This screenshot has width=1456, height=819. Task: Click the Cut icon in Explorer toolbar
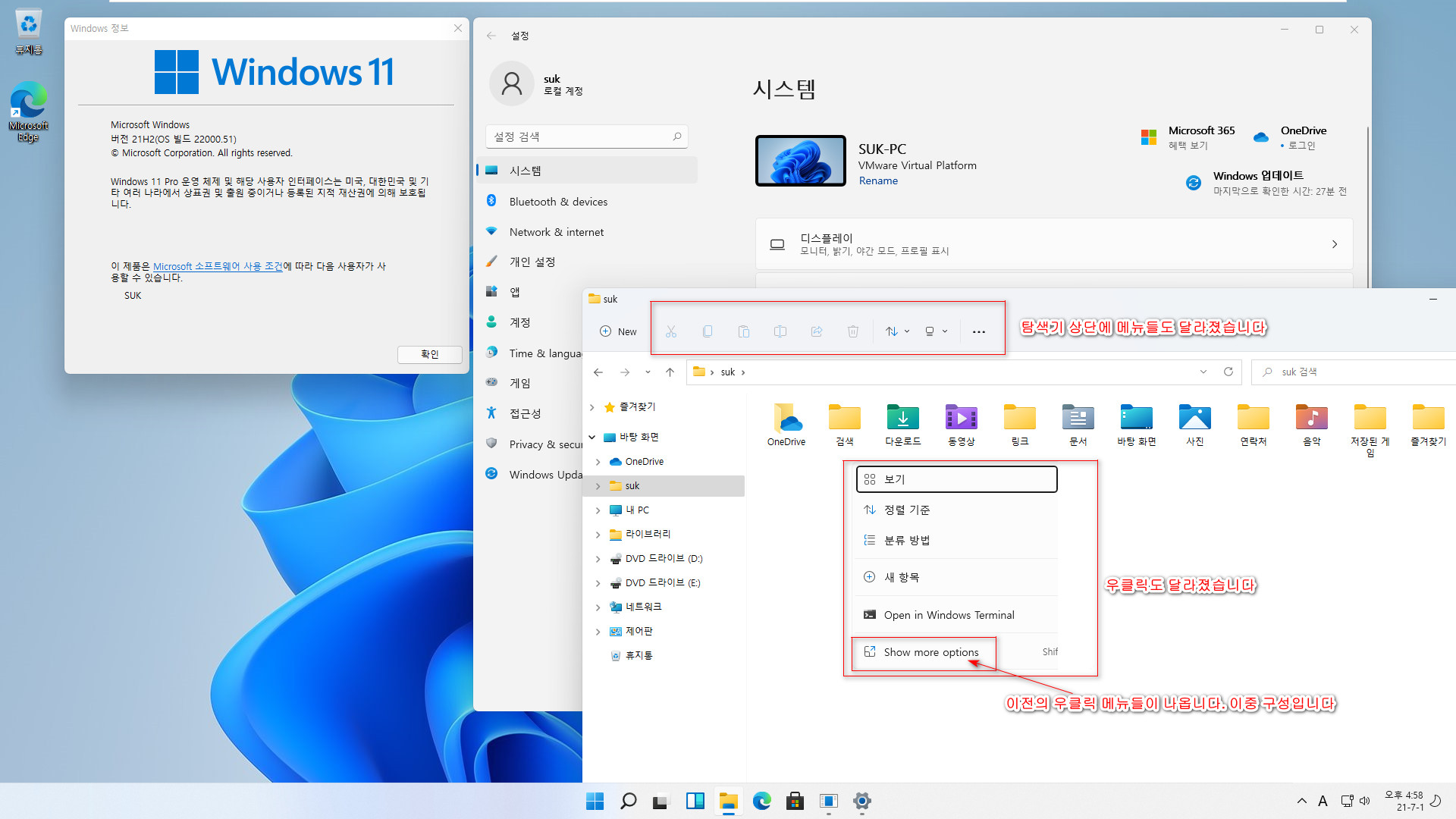pos(671,331)
